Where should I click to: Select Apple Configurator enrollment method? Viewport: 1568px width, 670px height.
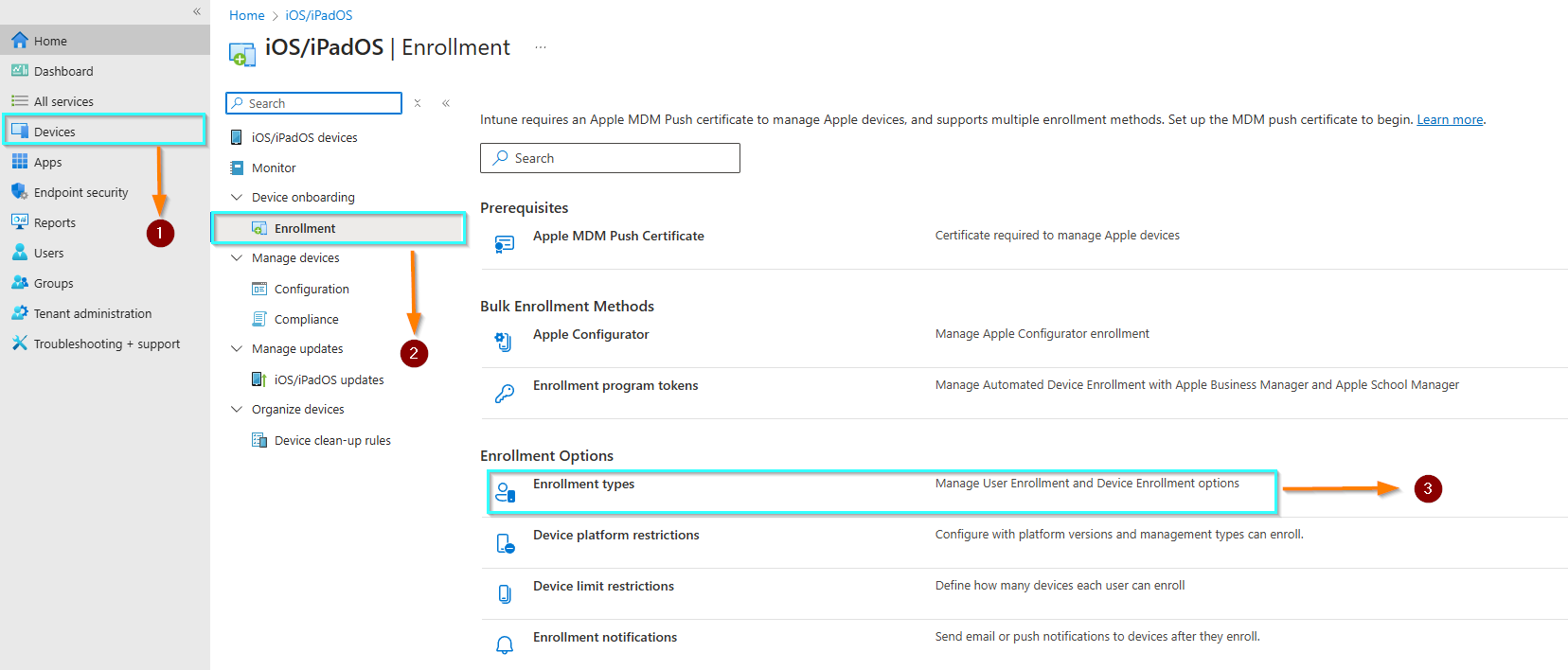[591, 334]
